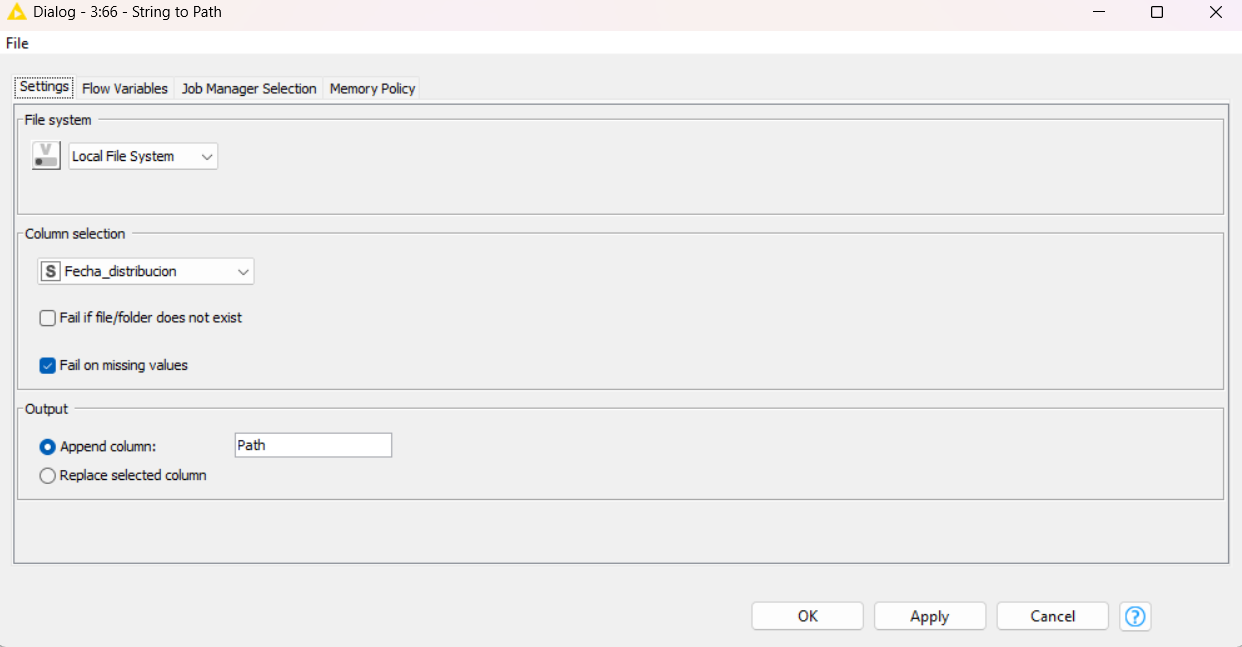Close the String to Path dialog window

pyautogui.click(x=1215, y=13)
